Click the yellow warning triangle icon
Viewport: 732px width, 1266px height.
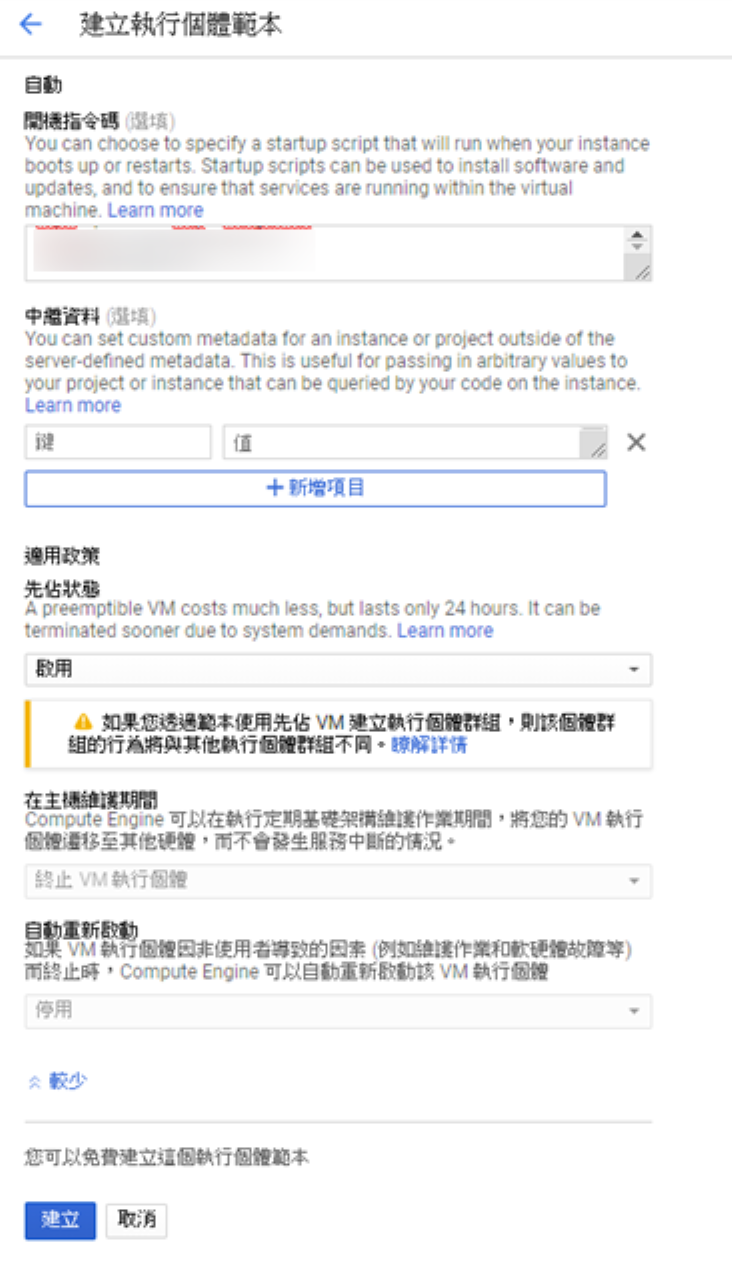84,722
